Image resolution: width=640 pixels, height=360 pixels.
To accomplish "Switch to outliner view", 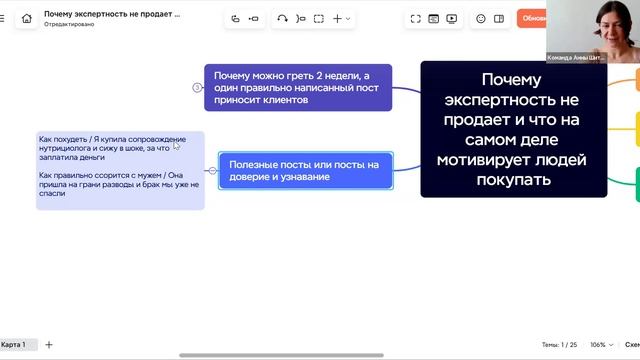I will coord(433,19).
